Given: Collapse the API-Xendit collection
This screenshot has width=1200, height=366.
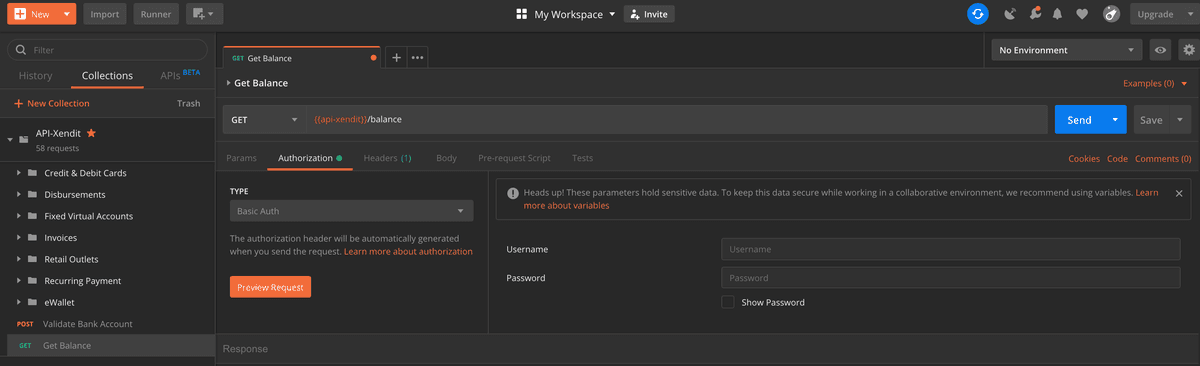Looking at the screenshot, I should 10,140.
